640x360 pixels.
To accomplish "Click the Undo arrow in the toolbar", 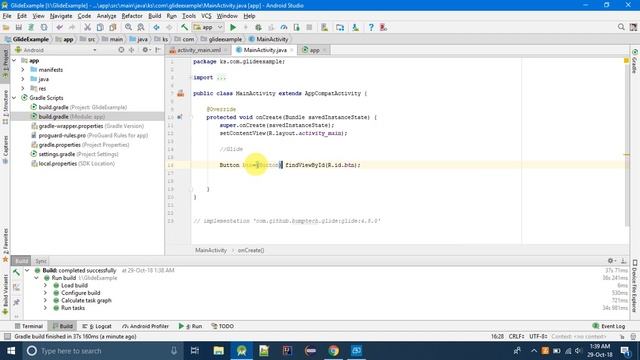I will pos(60,27).
